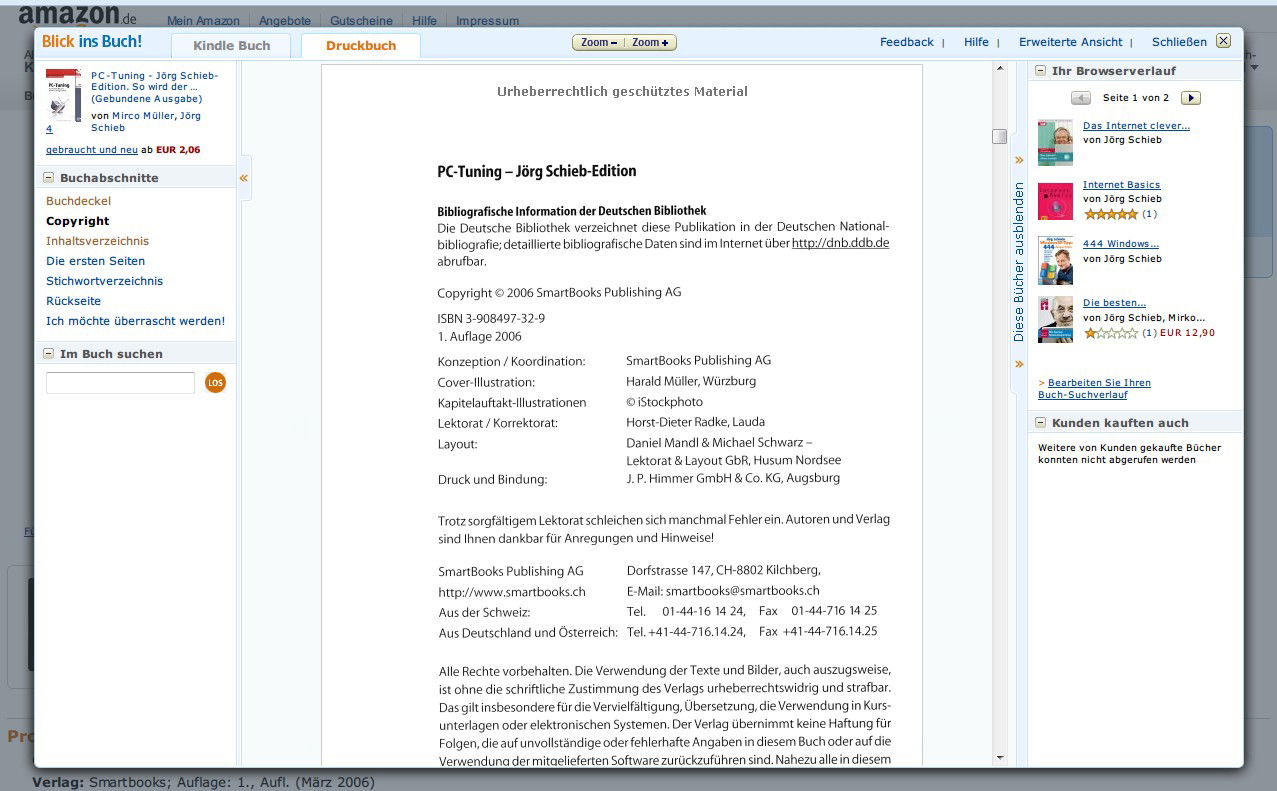Open the Internet Basics book cover thumbnail
Image resolution: width=1277 pixels, height=791 pixels.
tap(1055, 201)
